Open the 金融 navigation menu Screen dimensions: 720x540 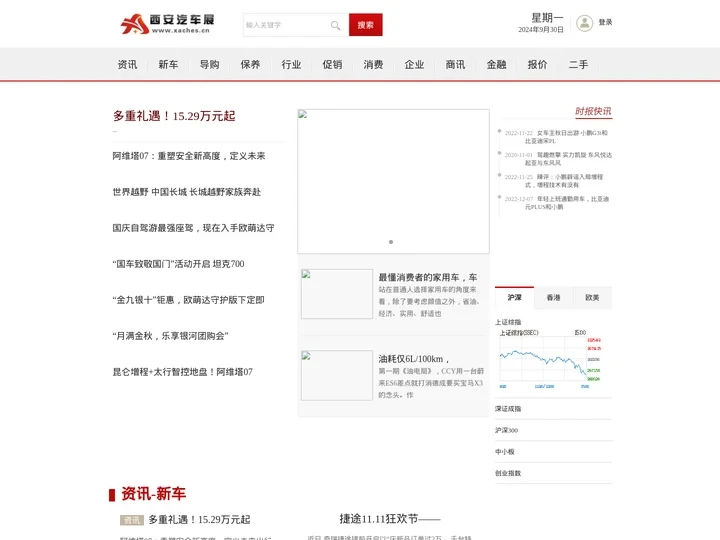(496, 65)
